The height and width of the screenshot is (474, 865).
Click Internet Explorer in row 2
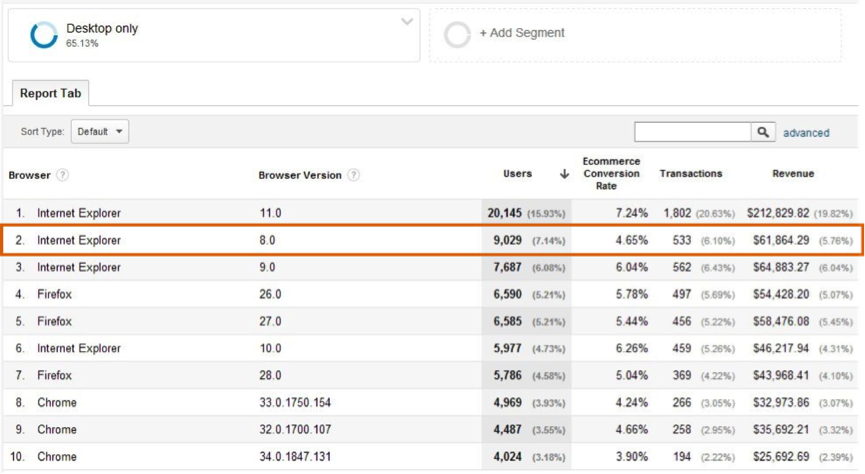coord(79,240)
